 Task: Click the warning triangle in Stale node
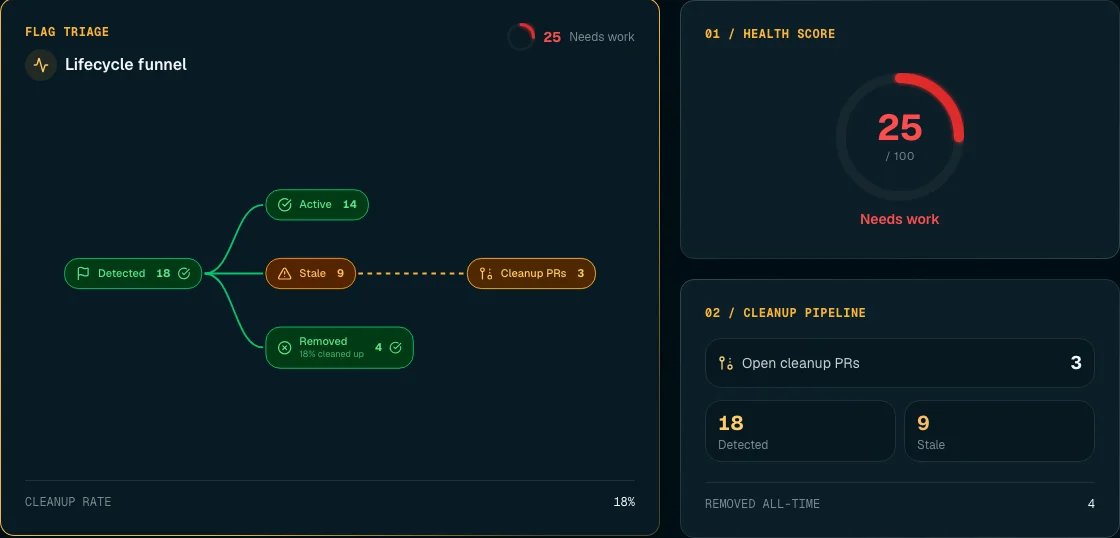pyautogui.click(x=284, y=274)
